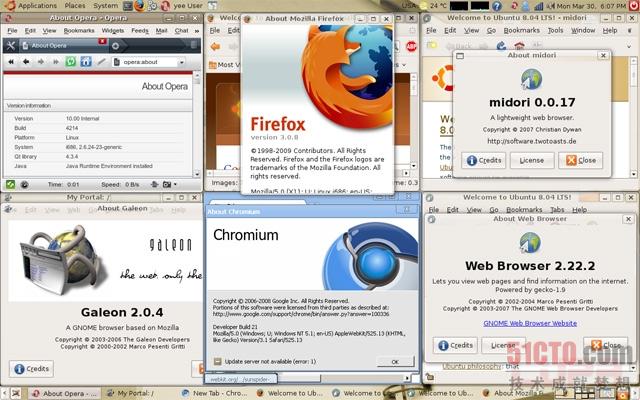Open volume control speaker icon
640x400 pixels.
click(551, 6)
